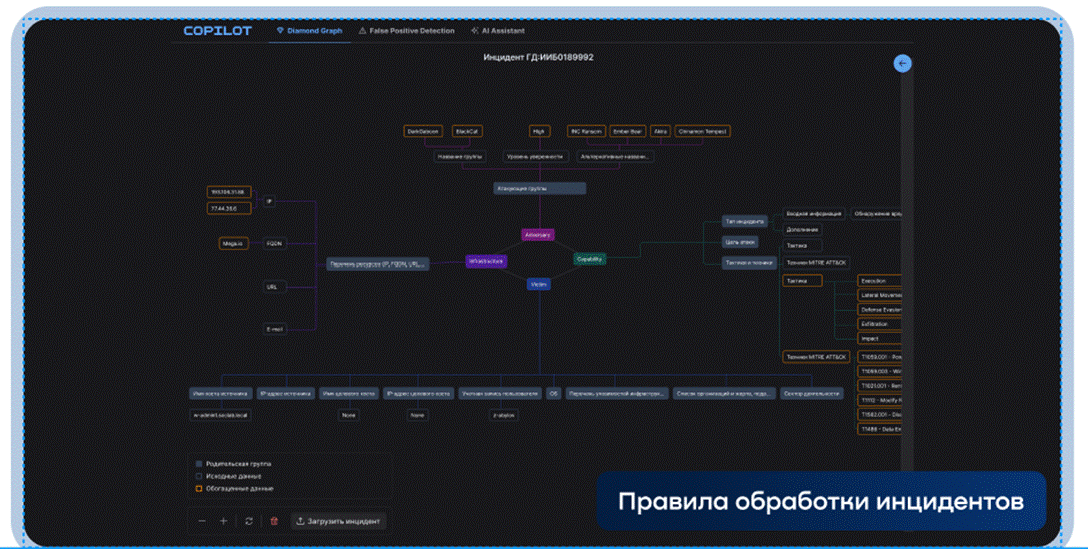This screenshot has width=1088, height=549.
Task: Switch to False Positive Detection tab
Action: coord(407,31)
